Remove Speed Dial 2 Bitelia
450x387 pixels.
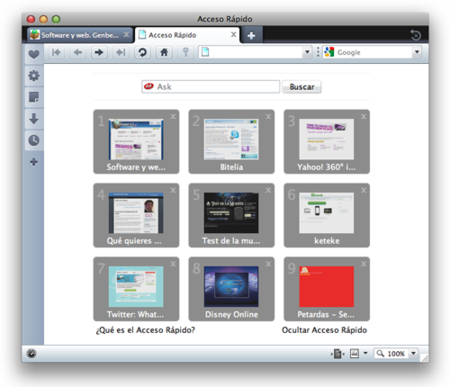pos(268,117)
